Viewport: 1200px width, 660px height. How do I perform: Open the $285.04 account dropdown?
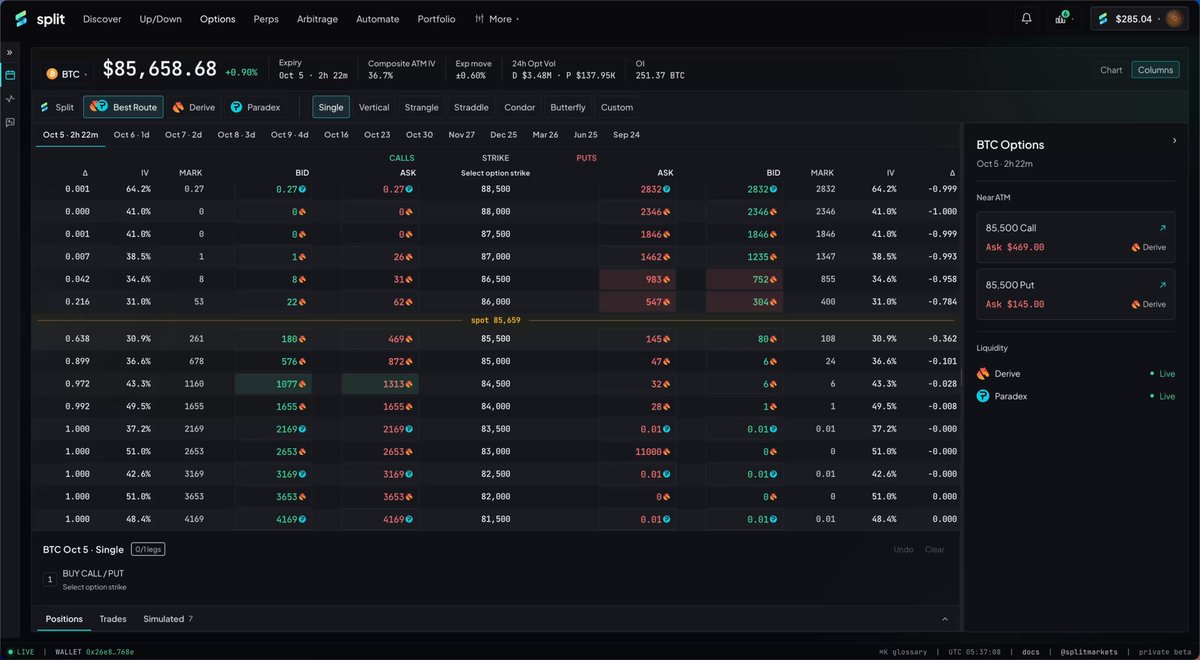pos(1140,19)
